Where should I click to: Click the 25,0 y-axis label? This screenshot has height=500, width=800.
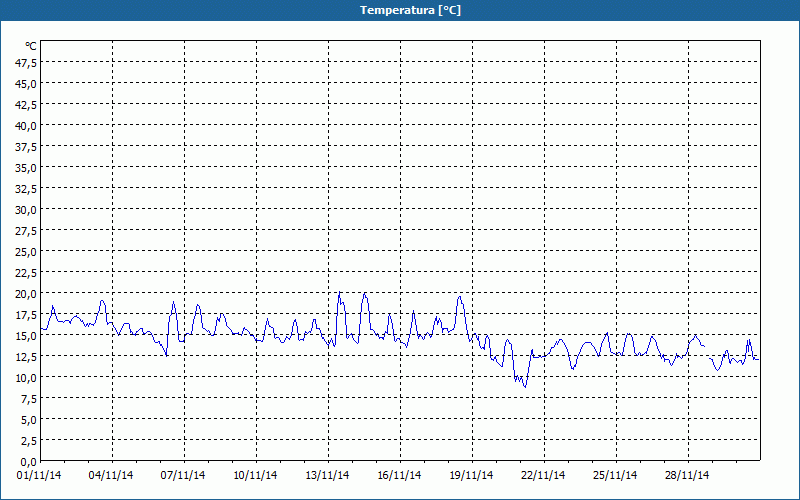coord(27,252)
